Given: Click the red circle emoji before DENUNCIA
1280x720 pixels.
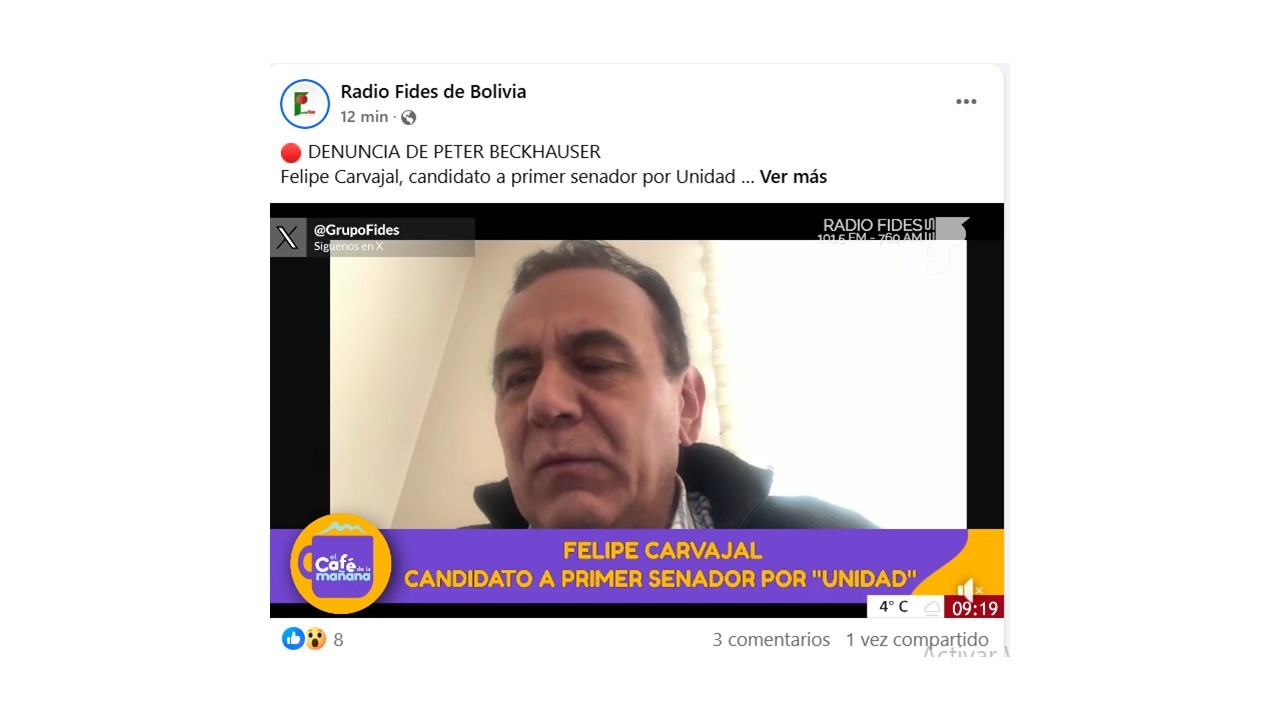Looking at the screenshot, I should 291,153.
